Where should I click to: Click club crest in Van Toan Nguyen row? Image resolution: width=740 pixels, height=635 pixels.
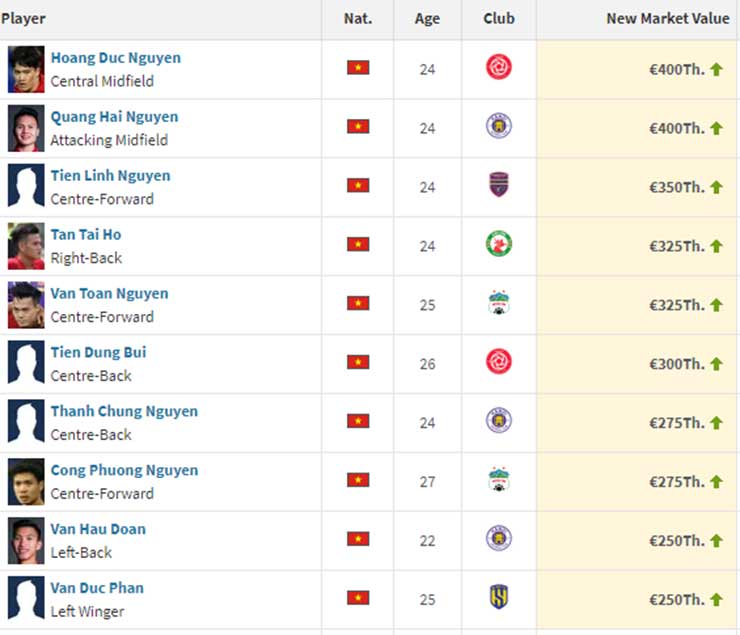[498, 304]
